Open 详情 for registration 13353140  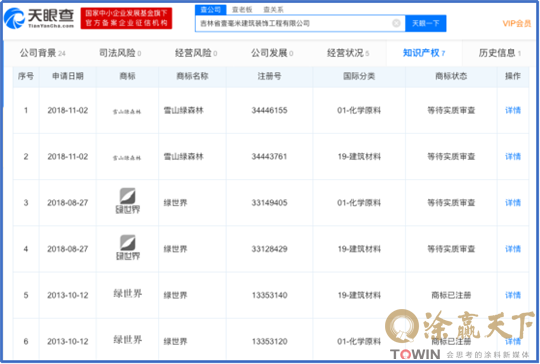pos(513,295)
